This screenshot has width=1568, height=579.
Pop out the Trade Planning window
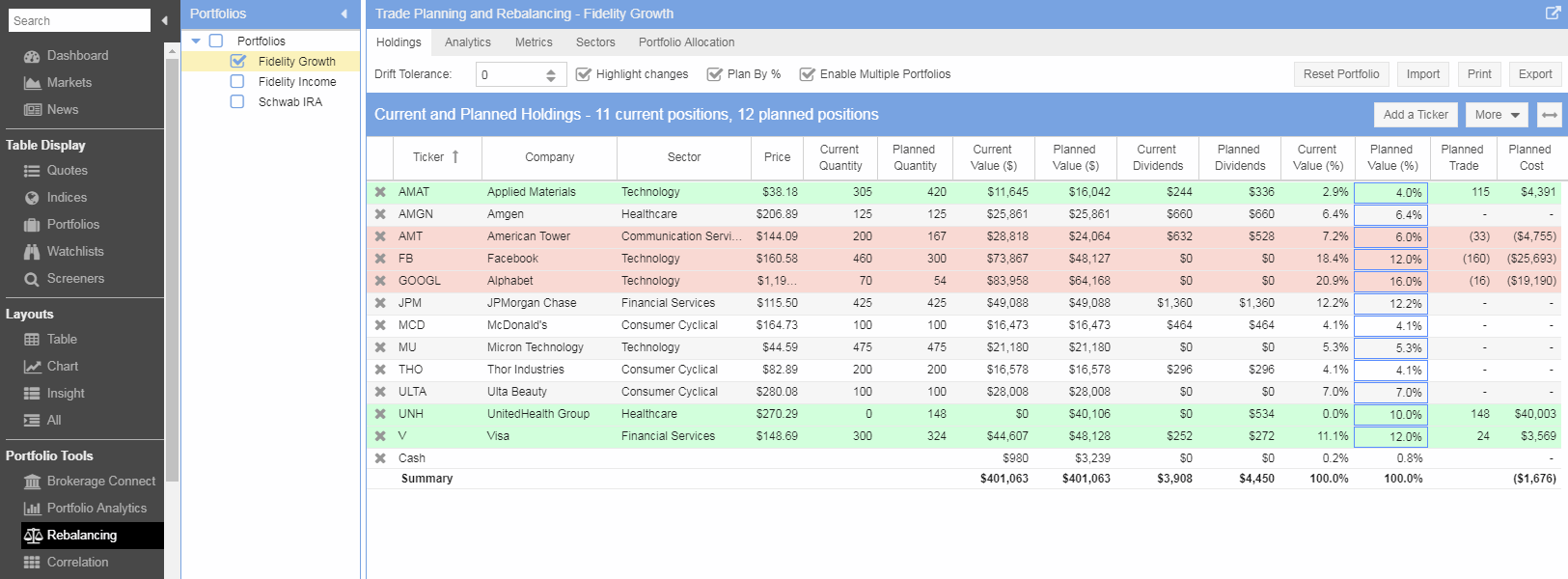[1553, 14]
